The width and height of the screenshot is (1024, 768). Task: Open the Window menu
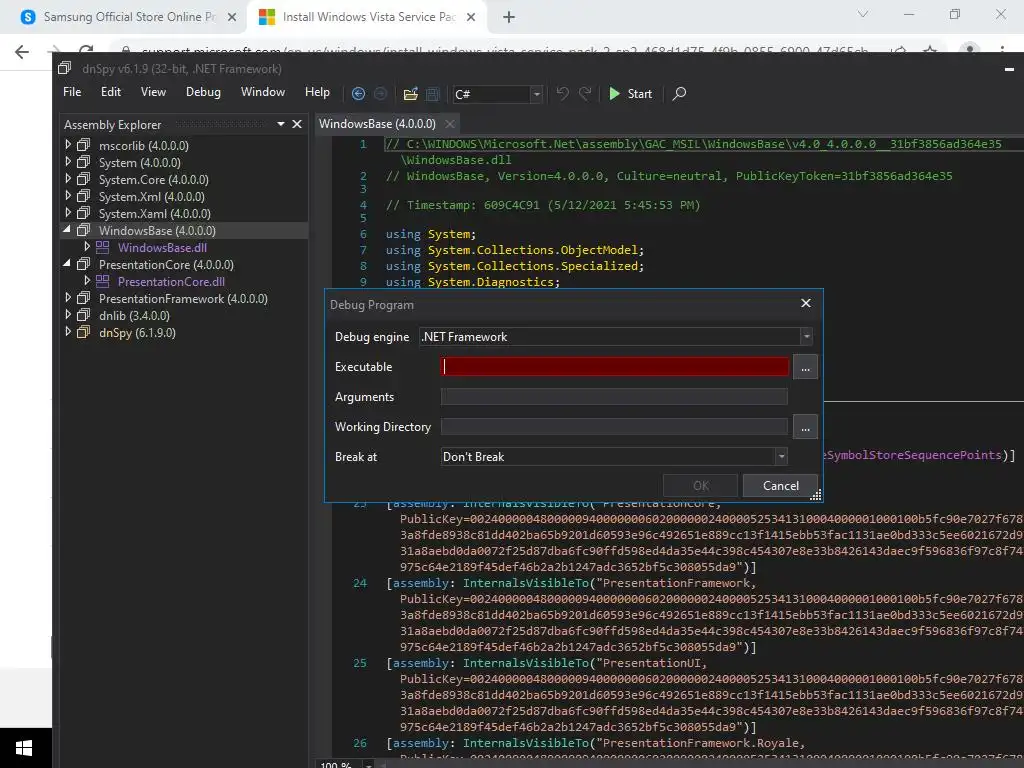pyautogui.click(x=263, y=92)
